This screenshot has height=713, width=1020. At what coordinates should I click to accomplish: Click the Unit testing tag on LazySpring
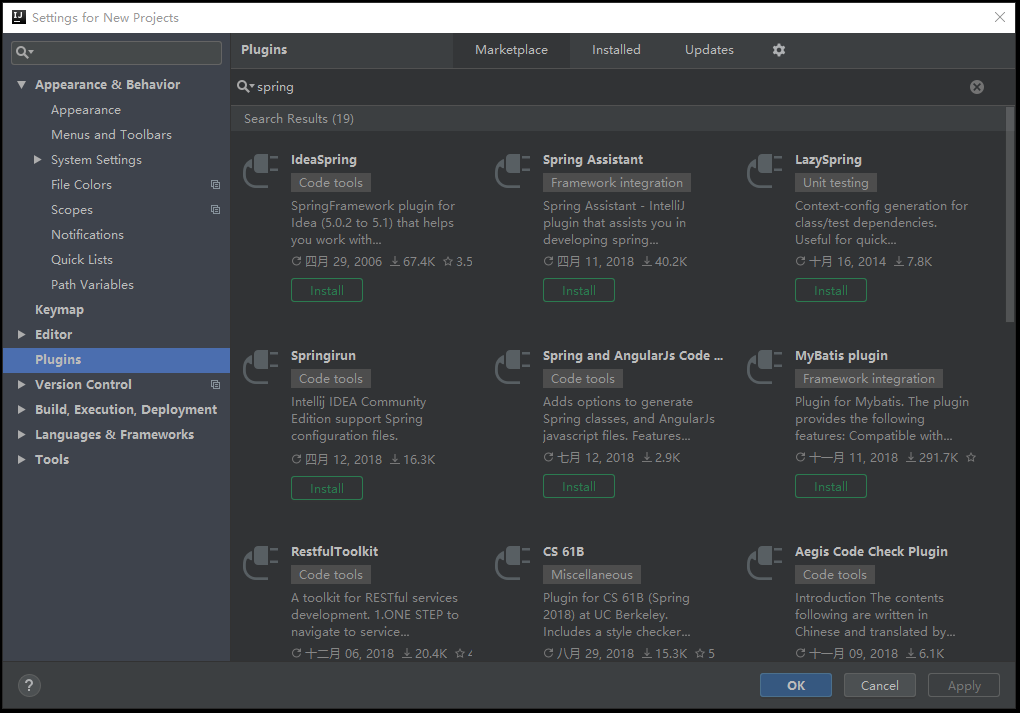(x=835, y=183)
